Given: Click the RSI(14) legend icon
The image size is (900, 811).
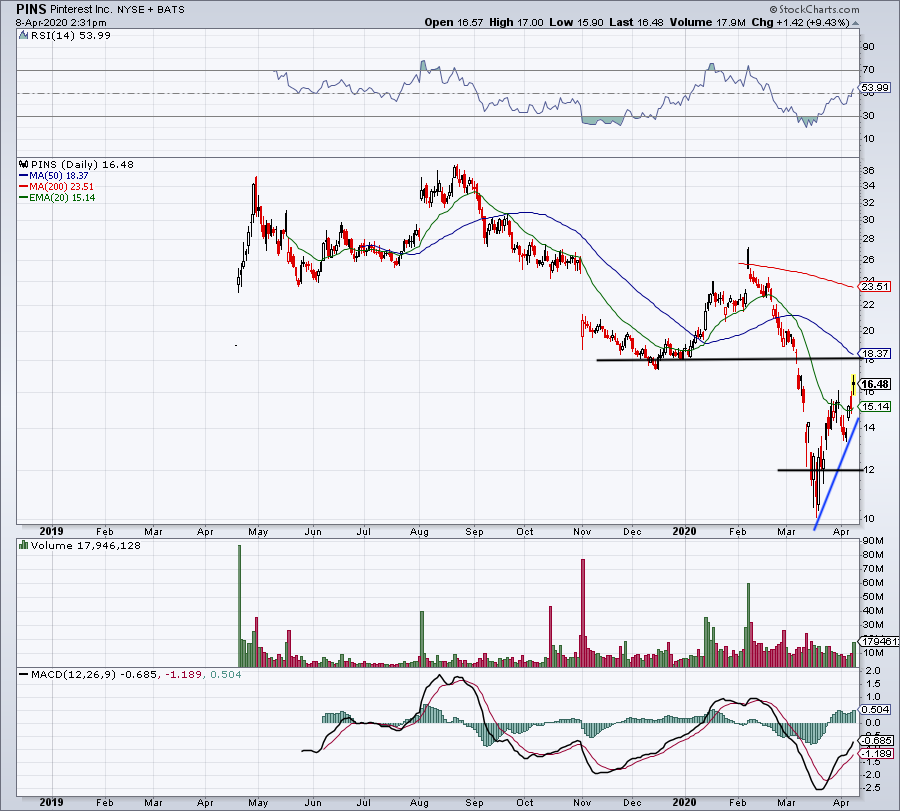Looking at the screenshot, I should 24,36.
